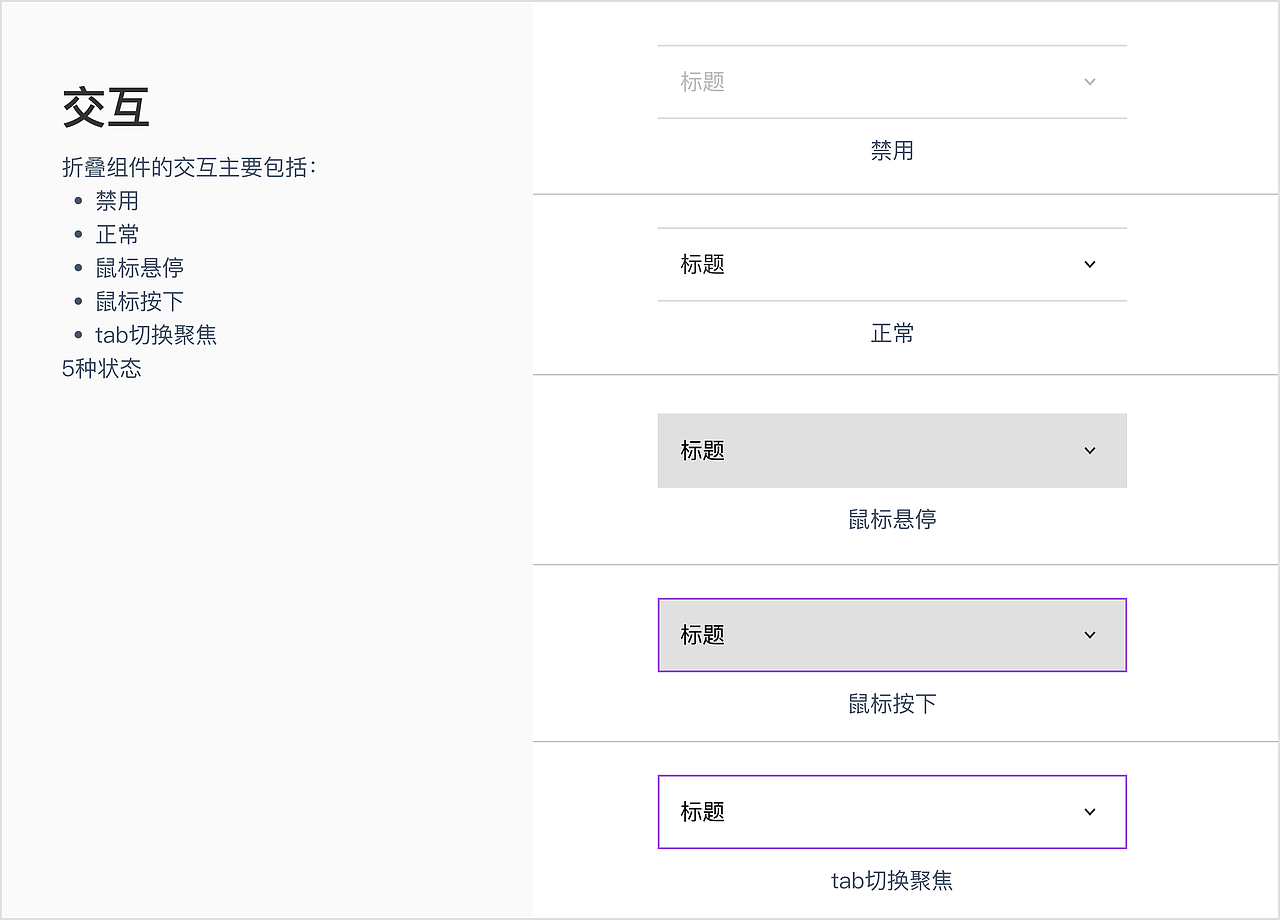Toggle the normal-state 标题 accordion
Screen dimensions: 1280x920
point(892,264)
